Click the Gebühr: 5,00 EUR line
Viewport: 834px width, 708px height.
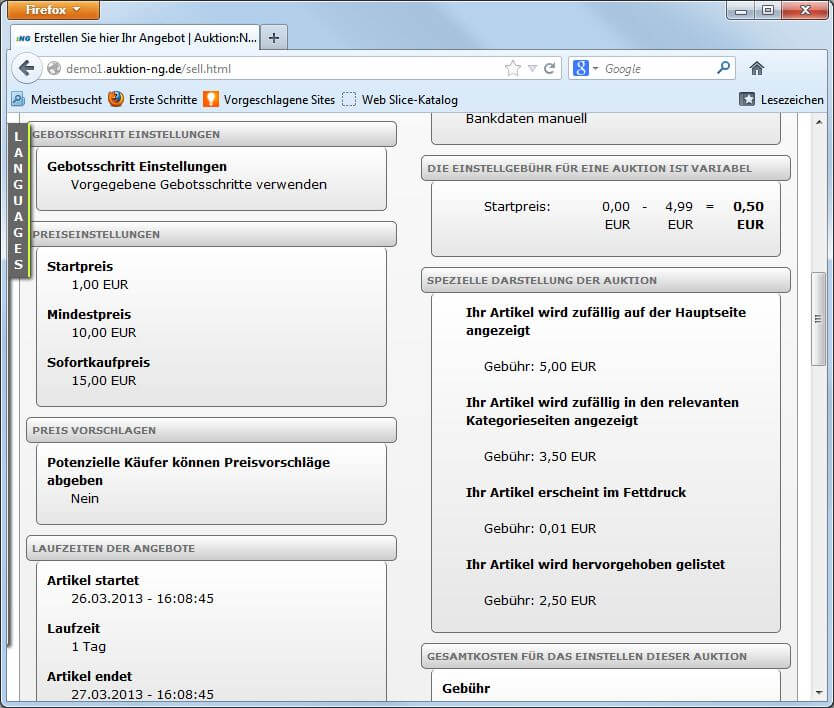(540, 367)
